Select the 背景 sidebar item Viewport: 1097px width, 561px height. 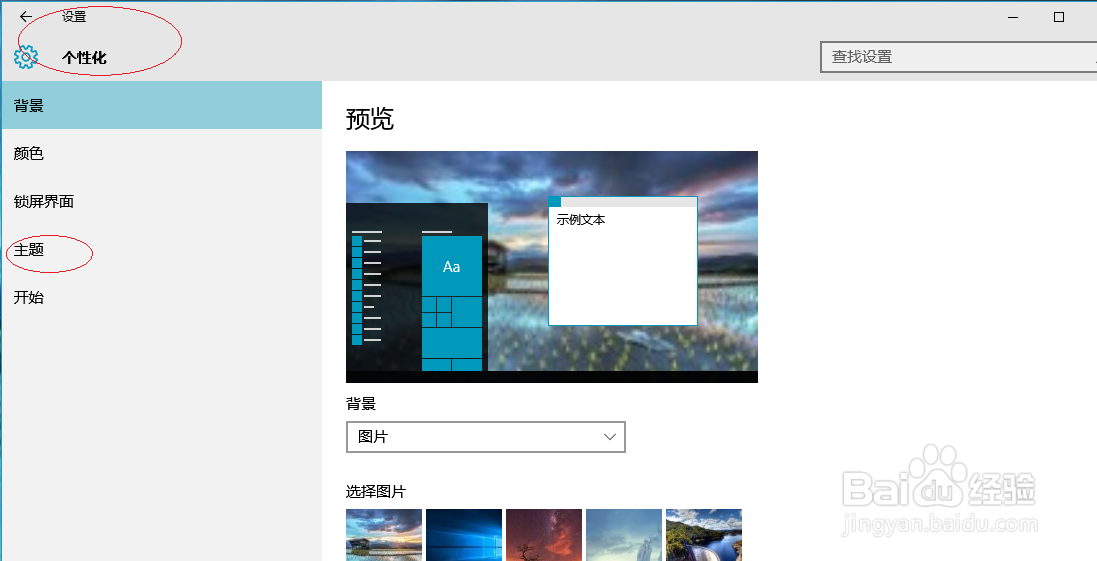[162, 105]
